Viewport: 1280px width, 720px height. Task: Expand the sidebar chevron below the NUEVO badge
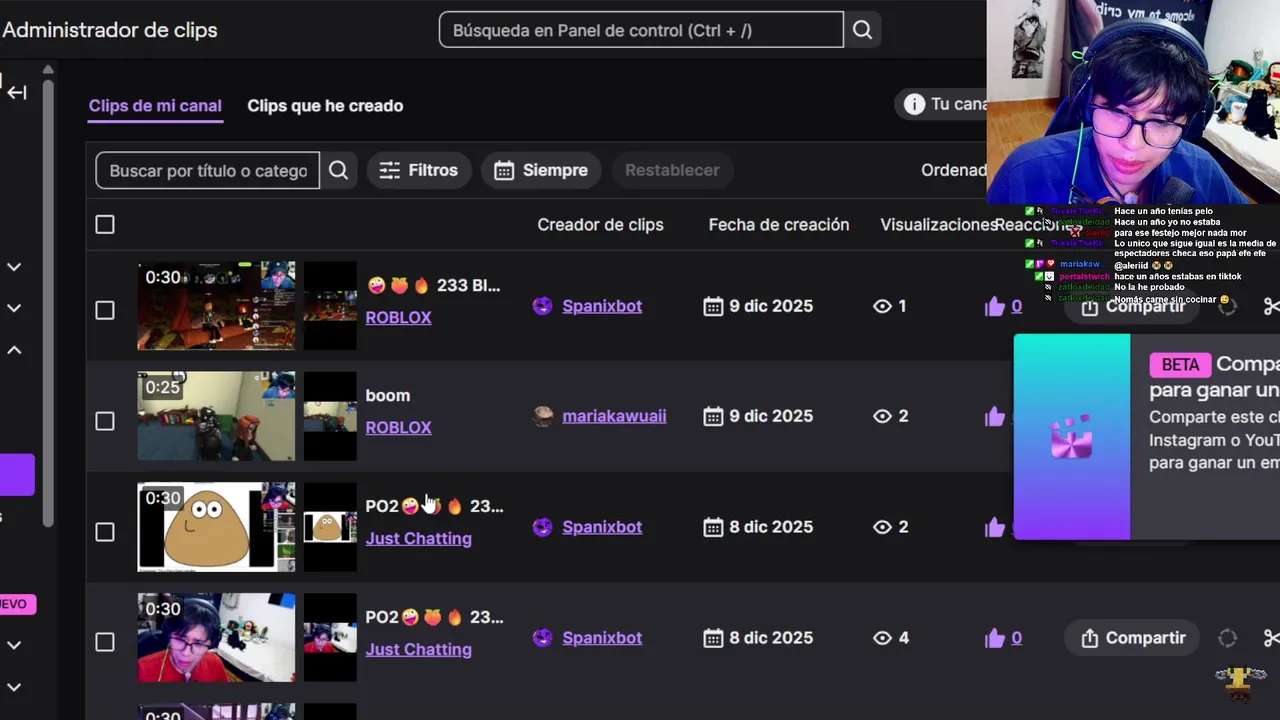click(x=14, y=645)
